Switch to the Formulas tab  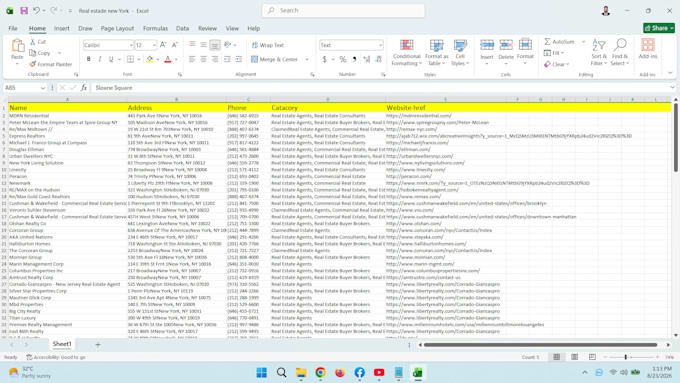coord(155,28)
